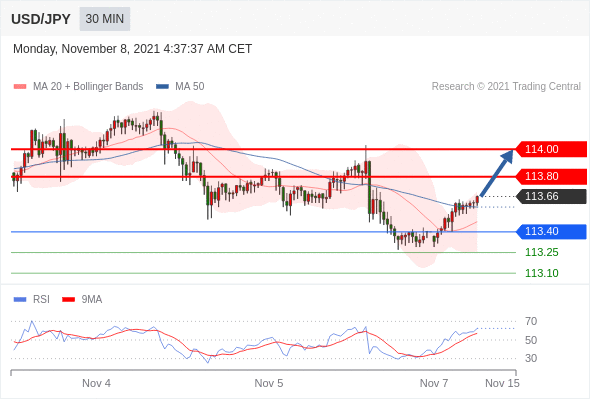Click the '9MA' legend label
This screenshot has height=400, width=590.
(x=92, y=300)
